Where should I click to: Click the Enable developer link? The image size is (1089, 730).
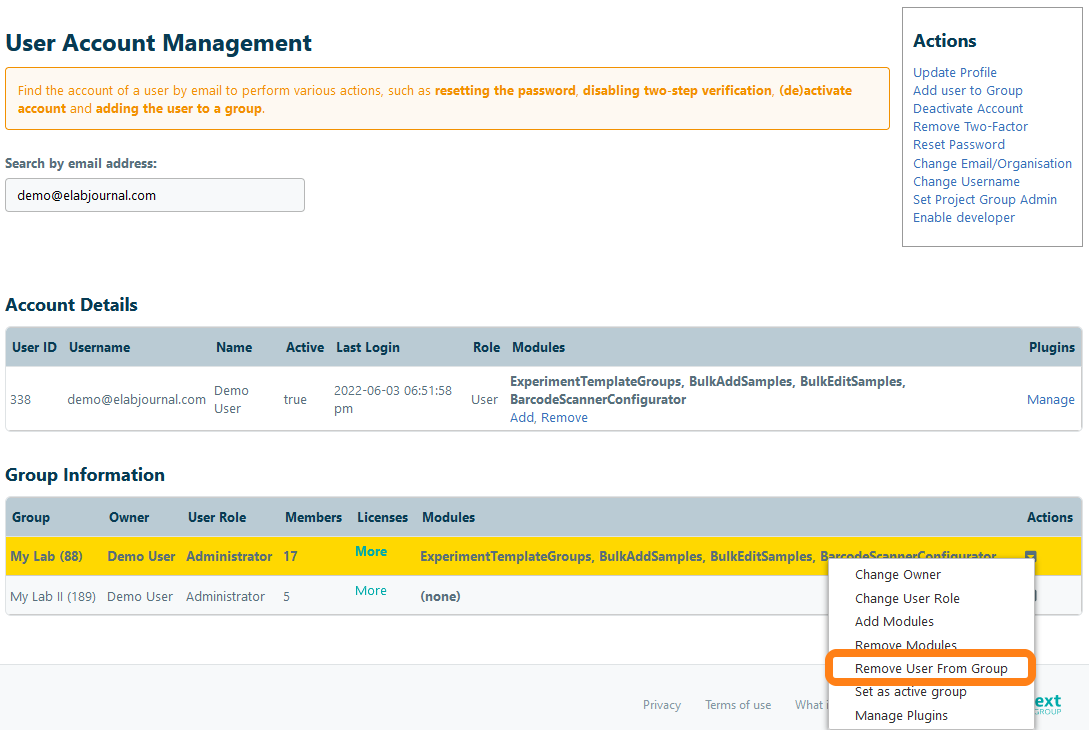(963, 217)
